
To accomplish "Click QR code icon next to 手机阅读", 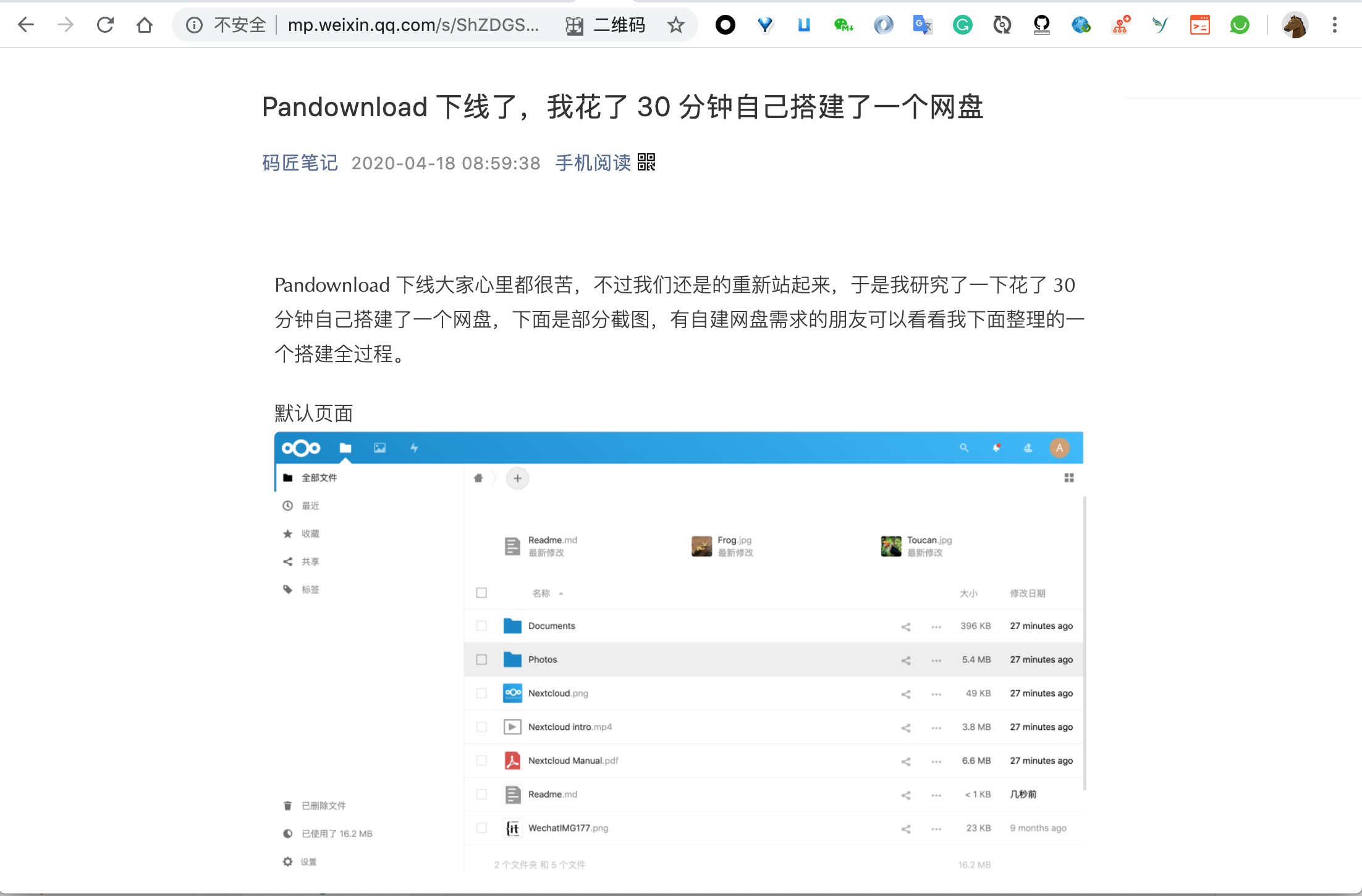I will click(646, 162).
